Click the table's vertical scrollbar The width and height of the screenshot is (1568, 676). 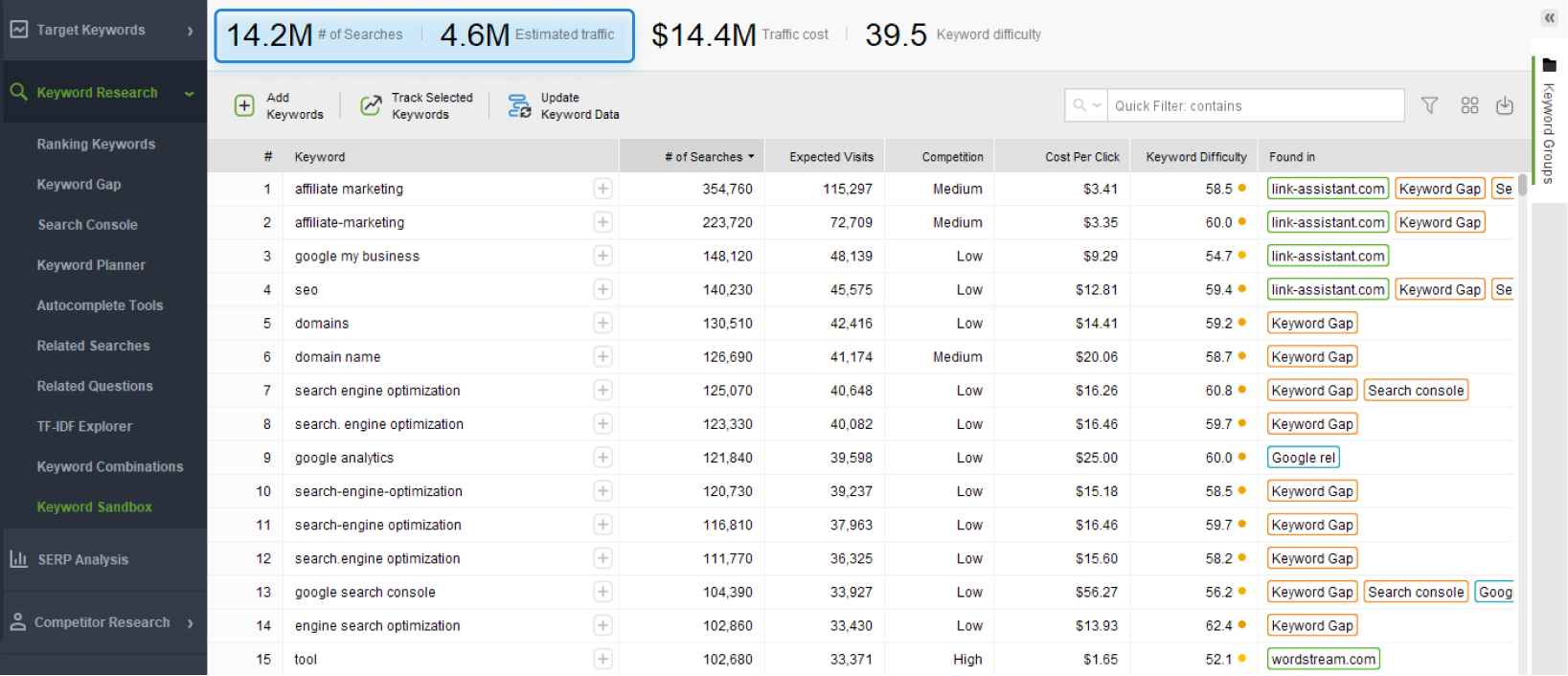(x=1522, y=383)
